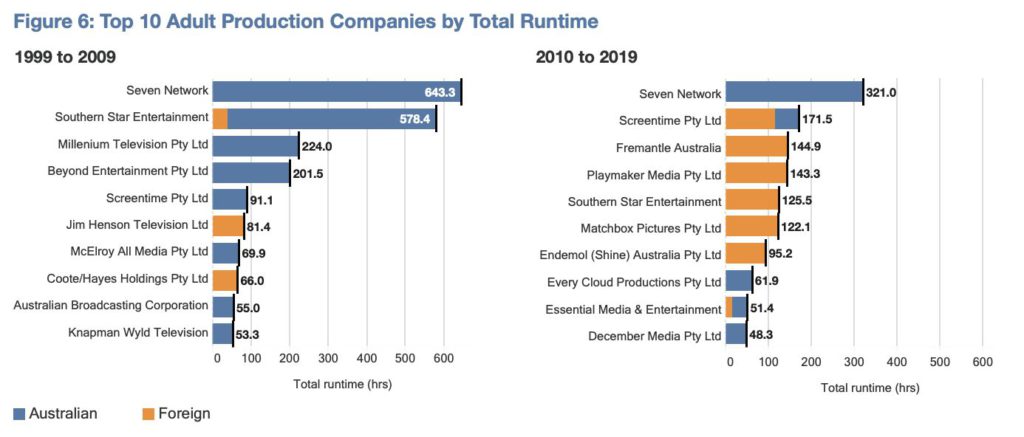Click the orange Foreign legend swatch
This screenshot has height=437, width=1024.
click(146, 413)
